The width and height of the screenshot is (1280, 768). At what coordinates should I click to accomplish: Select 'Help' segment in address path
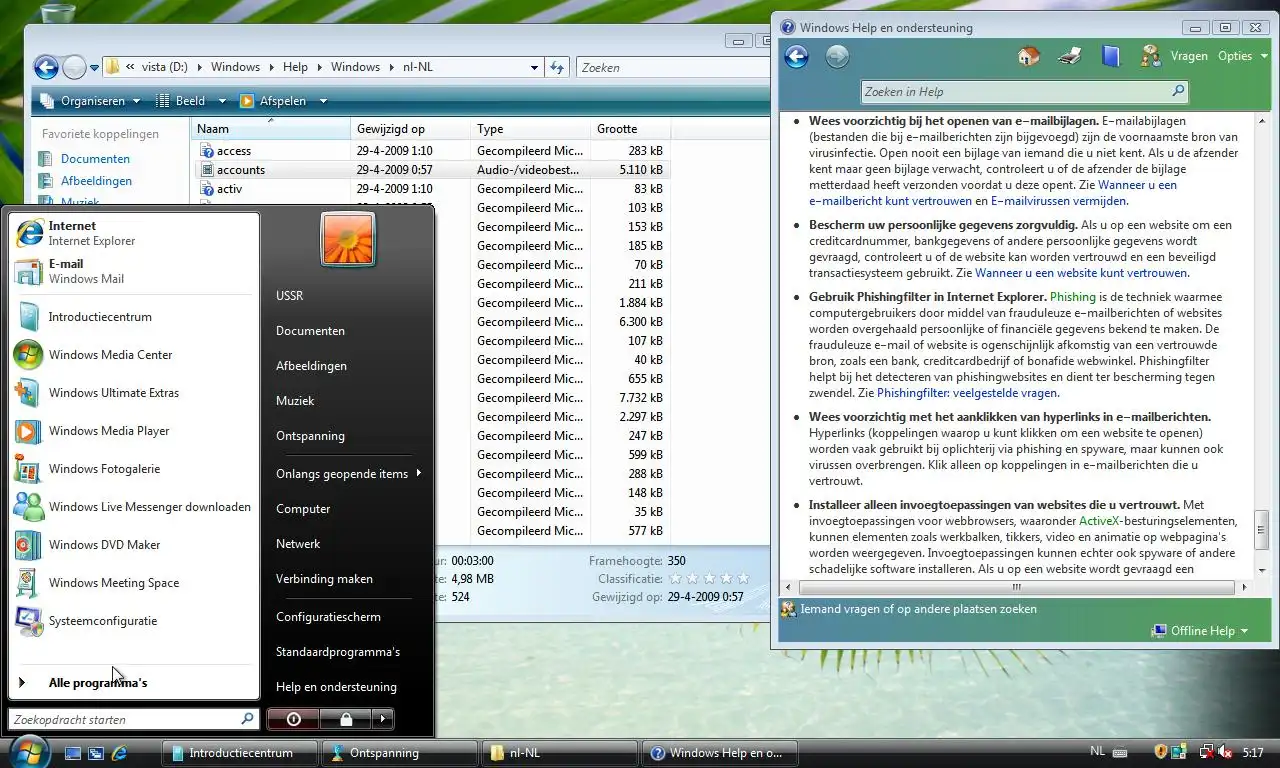(295, 67)
